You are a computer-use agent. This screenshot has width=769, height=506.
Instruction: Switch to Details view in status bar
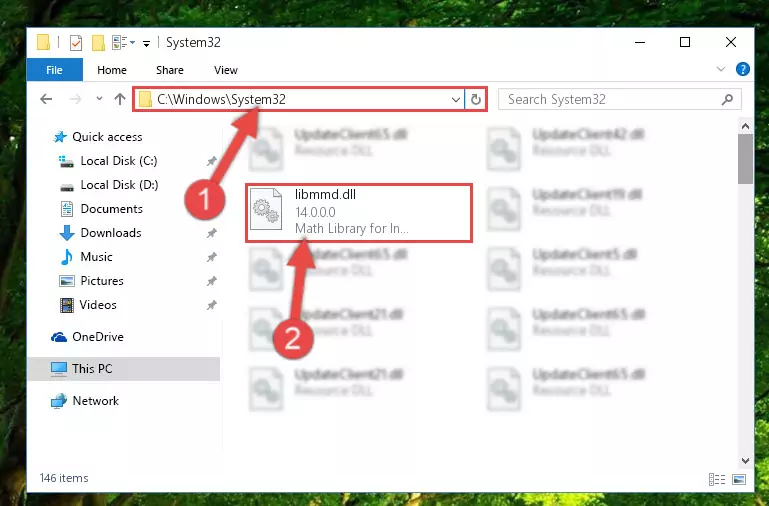[717, 479]
